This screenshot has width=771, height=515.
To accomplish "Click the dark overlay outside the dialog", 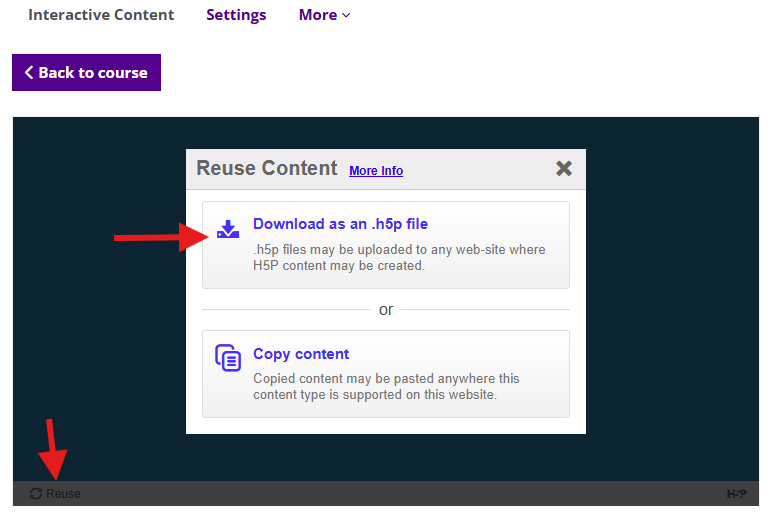I will coord(100,300).
